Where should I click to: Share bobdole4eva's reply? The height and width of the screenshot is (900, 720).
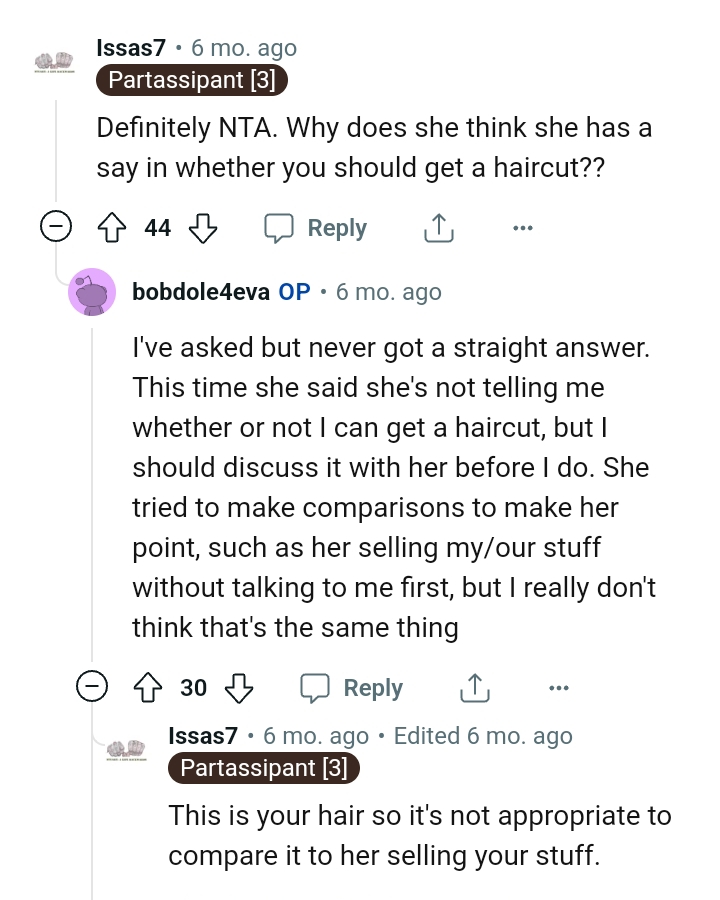click(474, 688)
